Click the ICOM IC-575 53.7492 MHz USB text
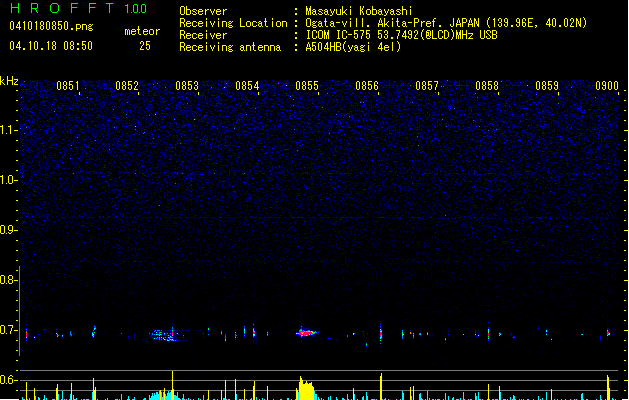The width and height of the screenshot is (629, 400). click(401, 35)
